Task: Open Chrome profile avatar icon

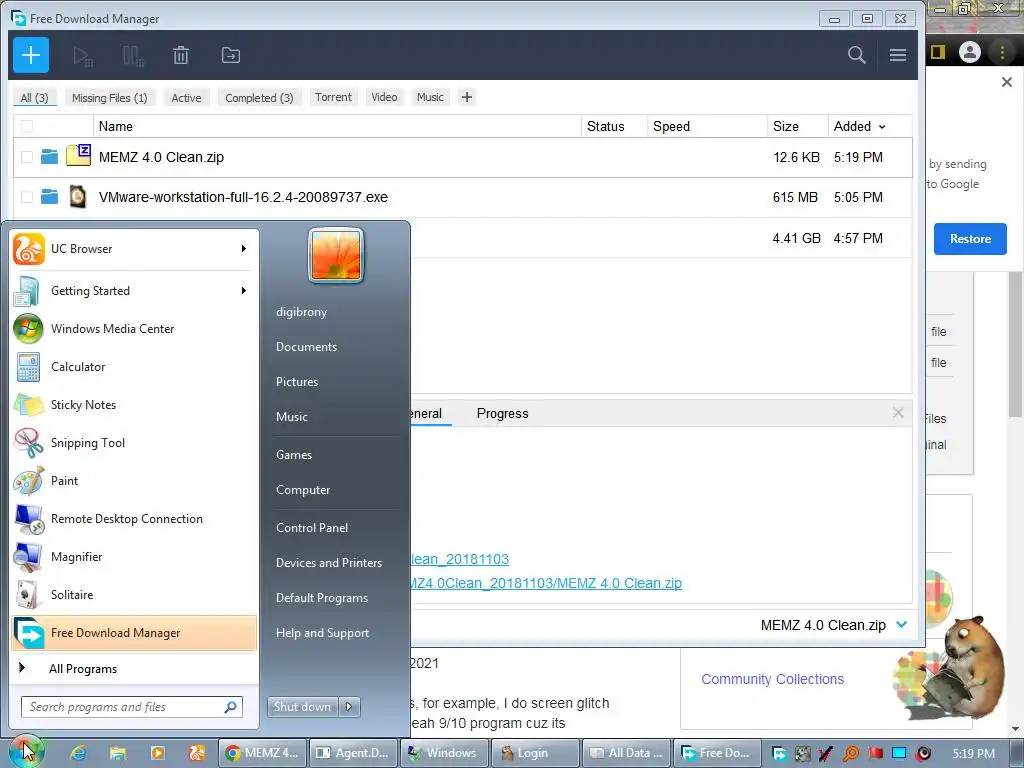Action: (x=970, y=52)
